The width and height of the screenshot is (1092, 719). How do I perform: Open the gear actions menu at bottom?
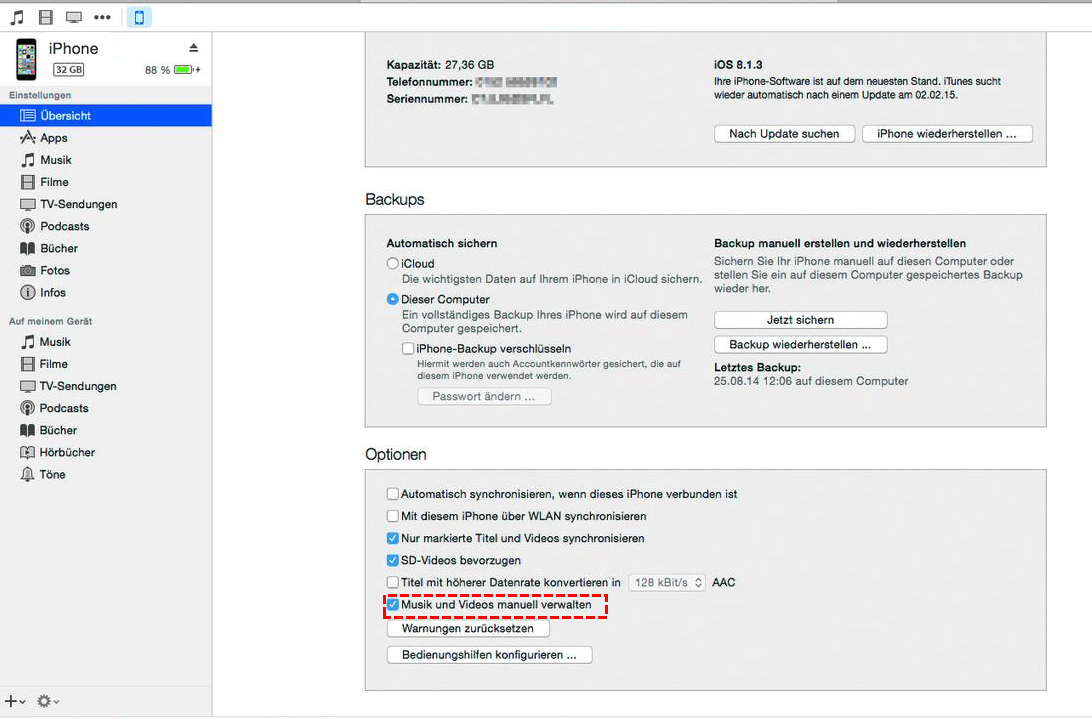click(x=47, y=701)
